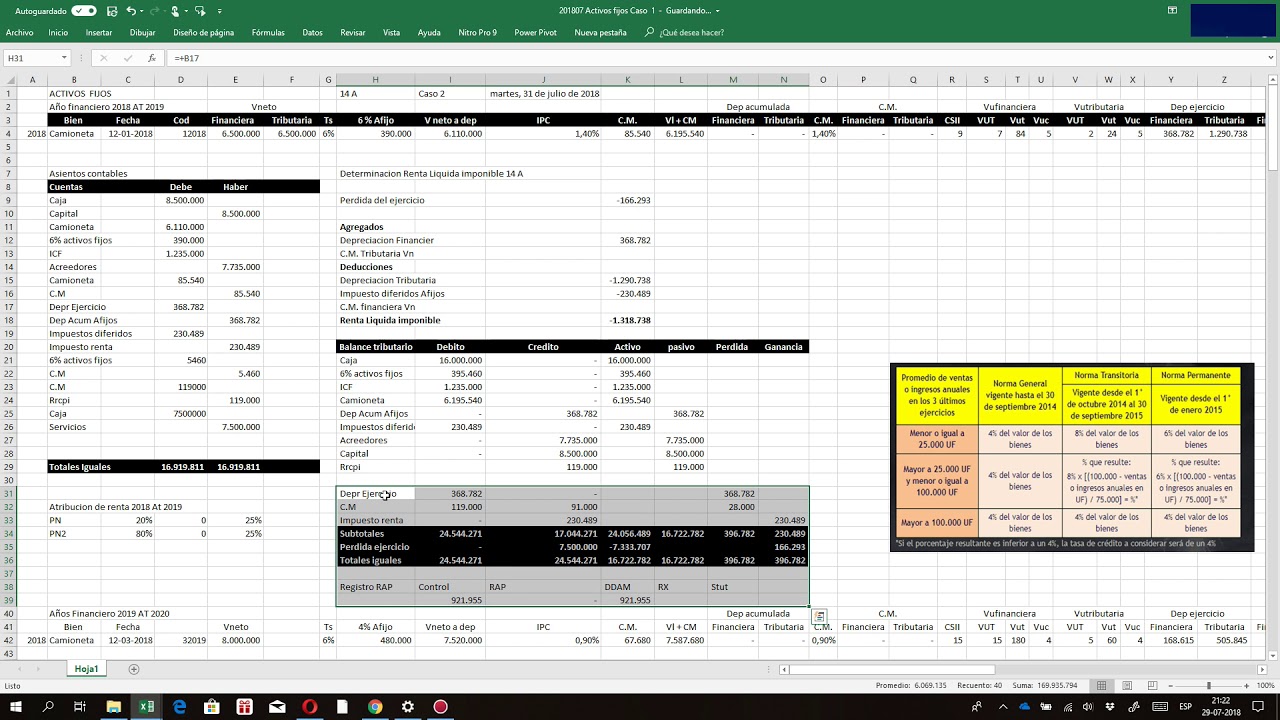Open the Archivo menu

point(19,33)
